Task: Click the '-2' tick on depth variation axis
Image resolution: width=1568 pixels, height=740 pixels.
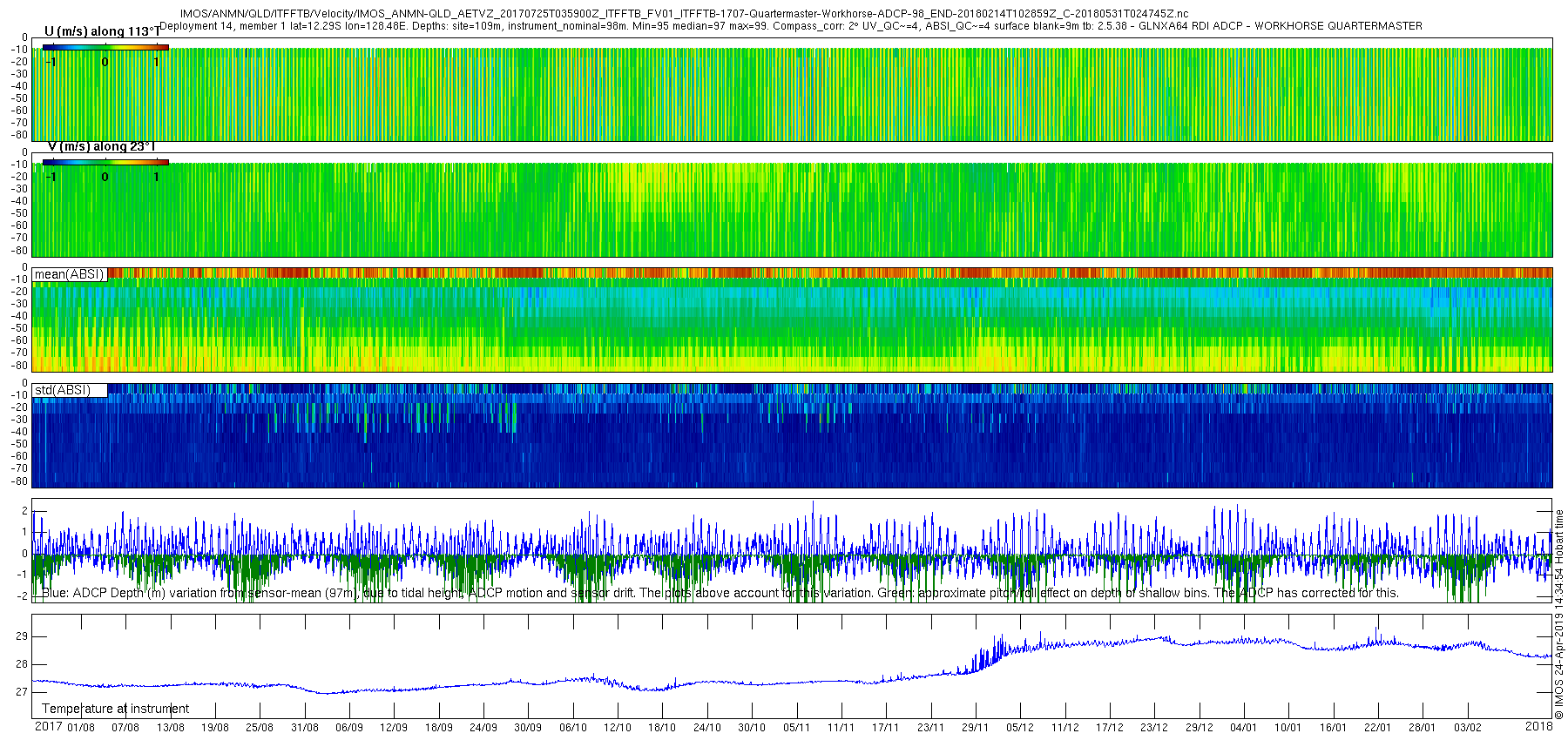Action: coord(22,596)
